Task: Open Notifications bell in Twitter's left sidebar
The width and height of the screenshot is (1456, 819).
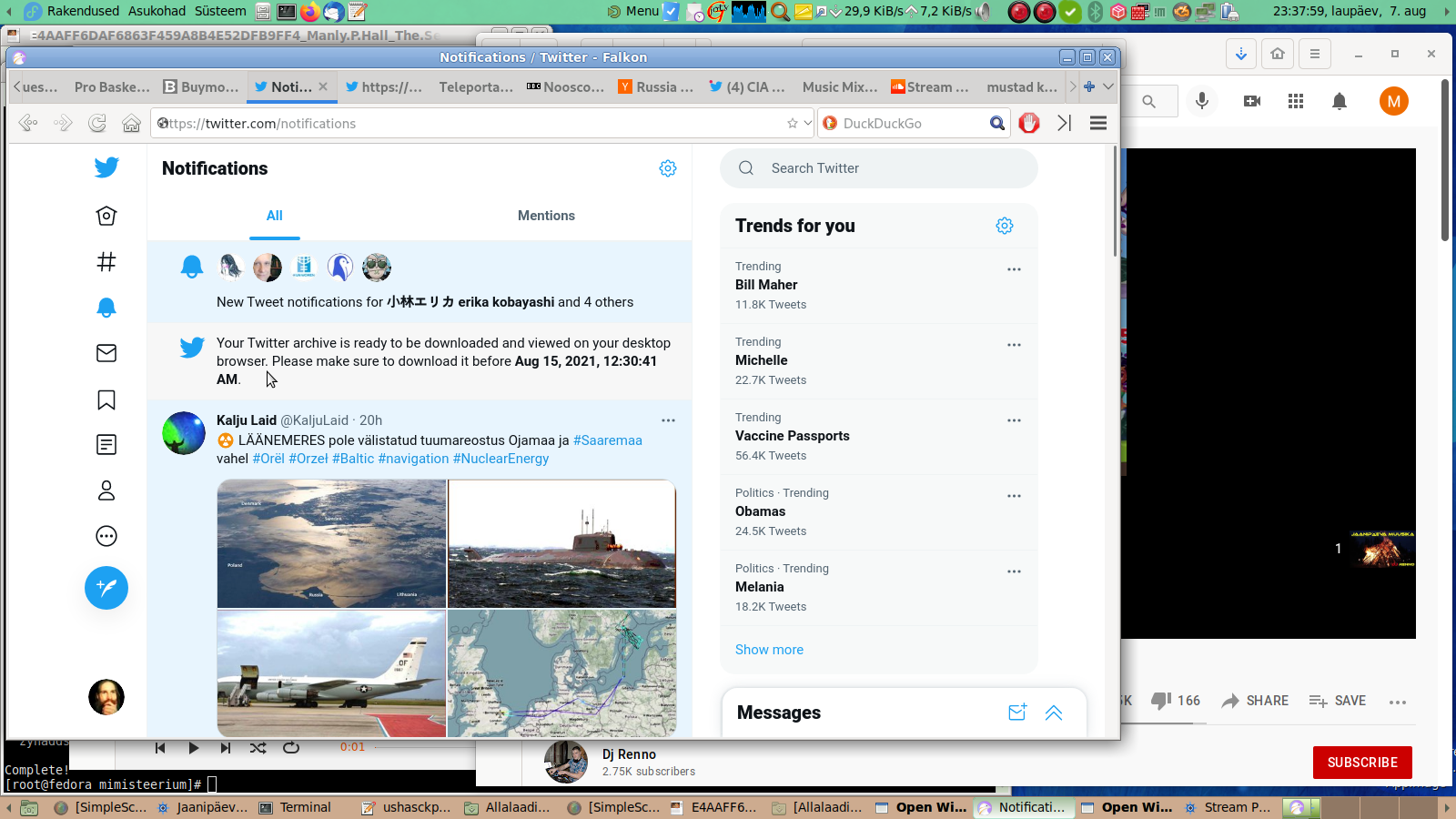Action: tap(106, 308)
